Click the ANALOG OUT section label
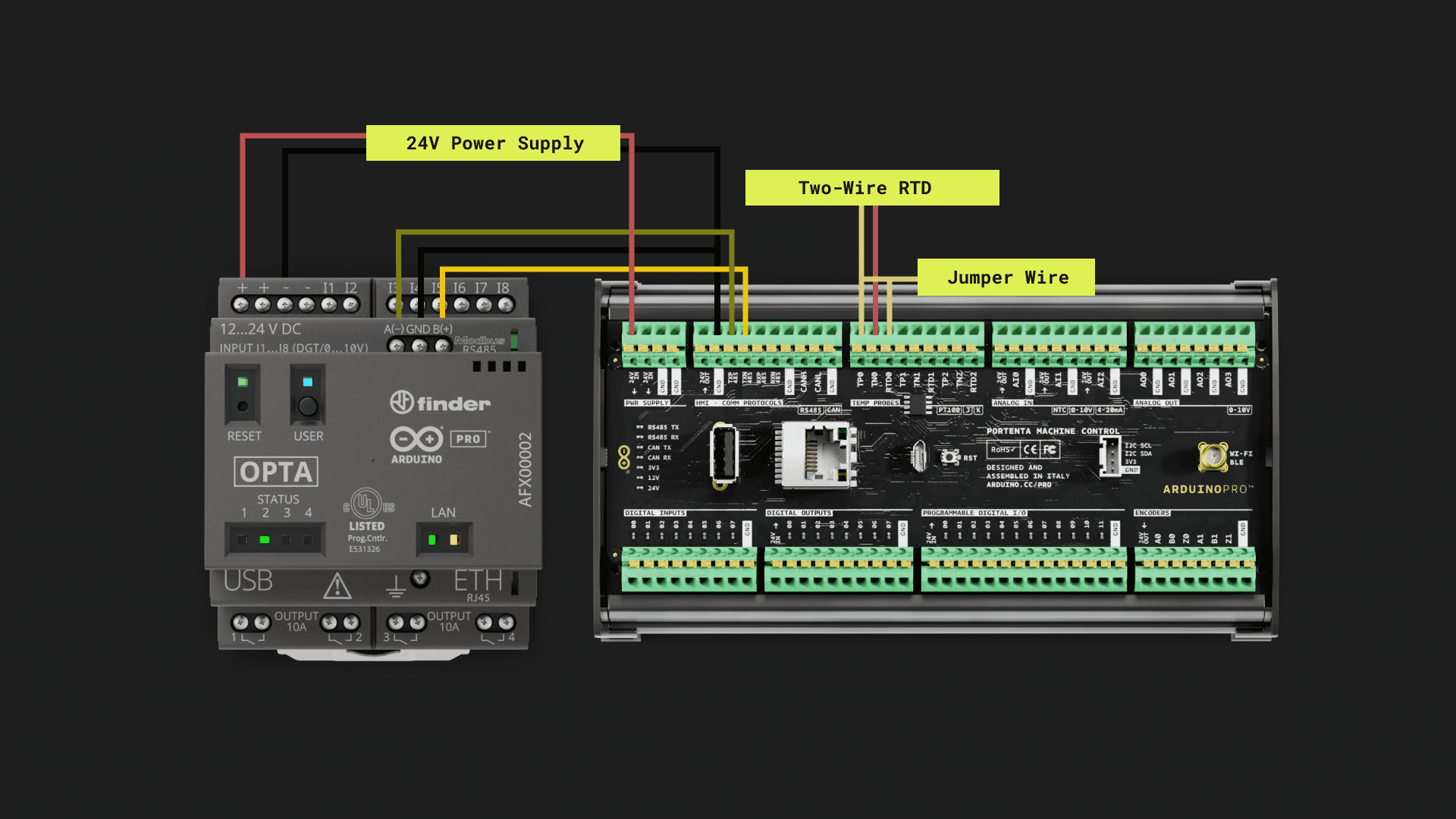Image resolution: width=1456 pixels, height=819 pixels. coord(1156,403)
